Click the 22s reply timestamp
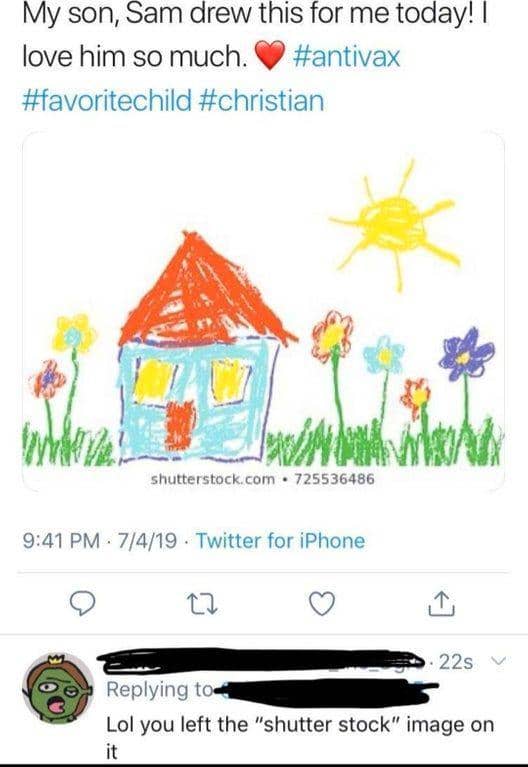The image size is (528, 767). (x=456, y=661)
